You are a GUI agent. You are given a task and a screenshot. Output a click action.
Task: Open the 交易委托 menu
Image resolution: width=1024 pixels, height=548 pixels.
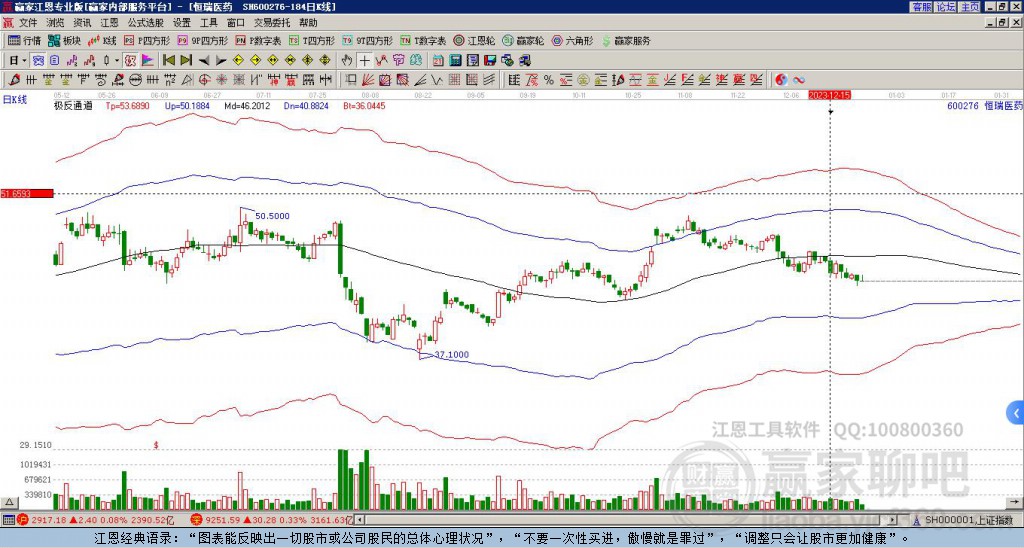[272, 23]
